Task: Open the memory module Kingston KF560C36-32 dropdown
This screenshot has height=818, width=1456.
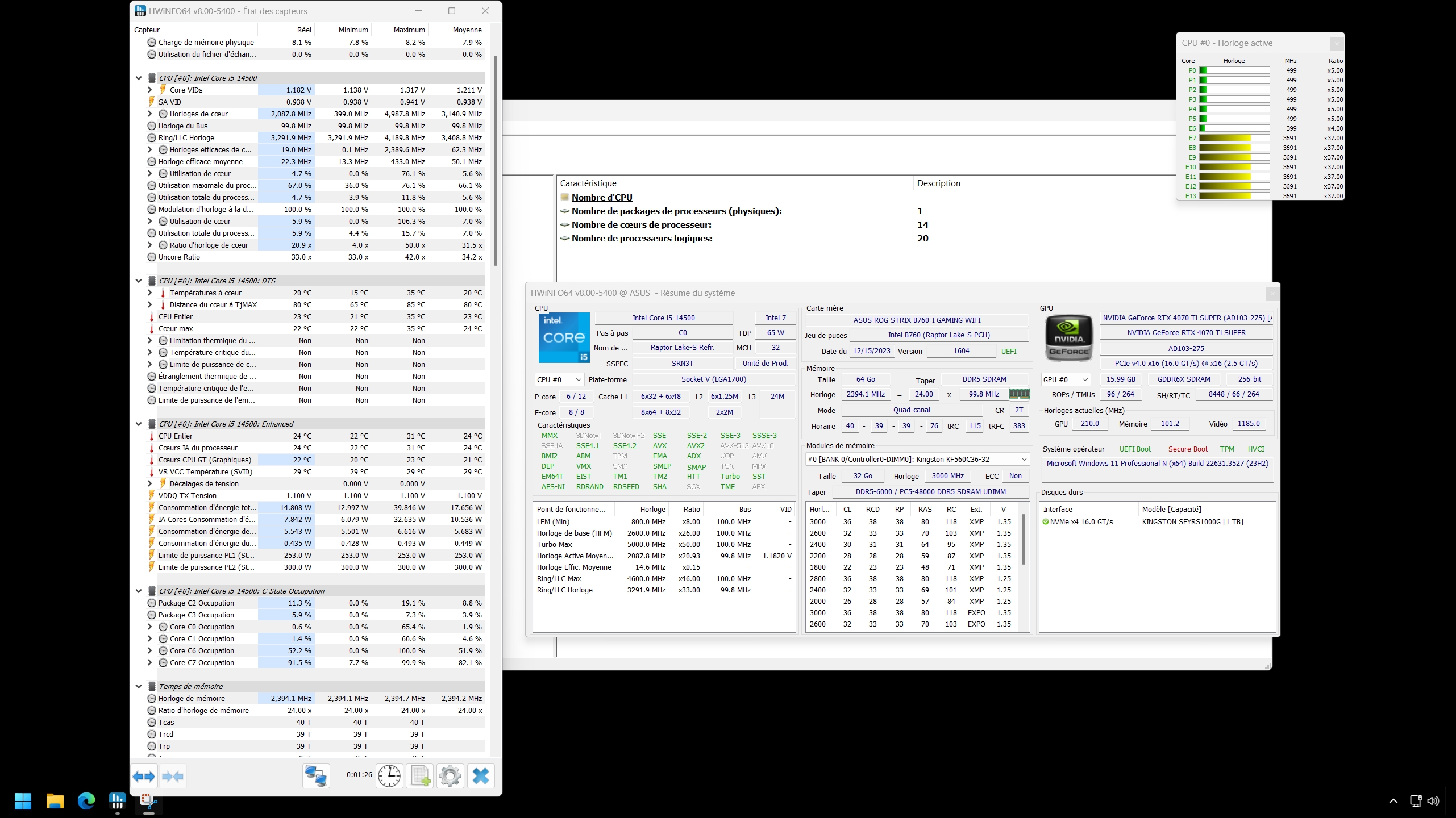Action: [x=917, y=459]
